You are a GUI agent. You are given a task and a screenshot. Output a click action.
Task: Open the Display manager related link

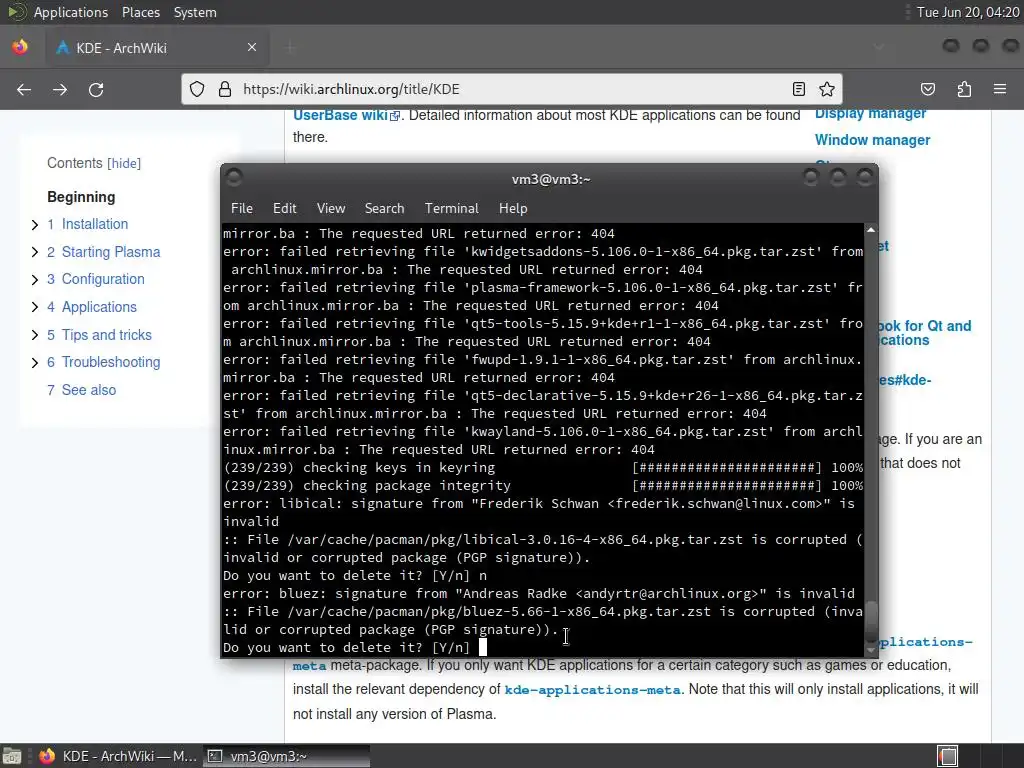[870, 114]
